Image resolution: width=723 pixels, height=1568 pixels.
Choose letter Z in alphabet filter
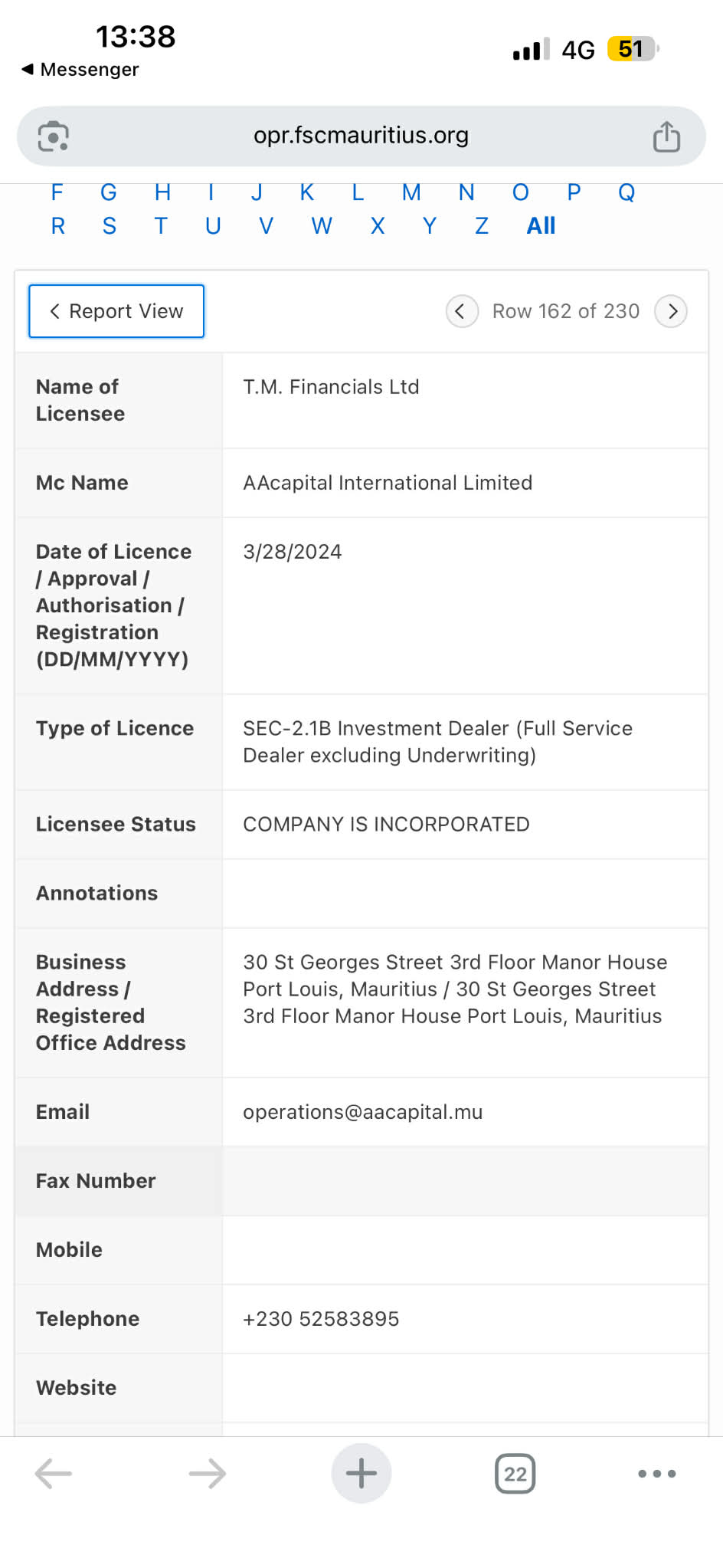pos(482,226)
